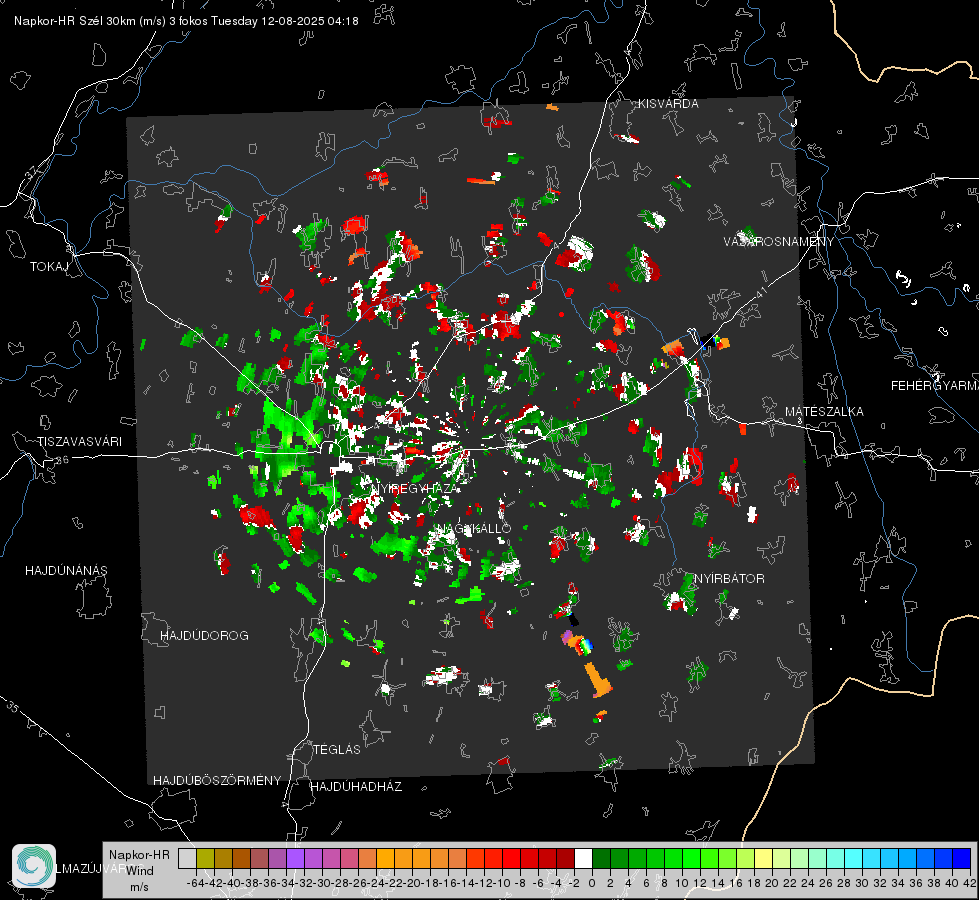Image resolution: width=979 pixels, height=900 pixels.
Task: Click the TOKAJ city label
Action: tap(49, 267)
